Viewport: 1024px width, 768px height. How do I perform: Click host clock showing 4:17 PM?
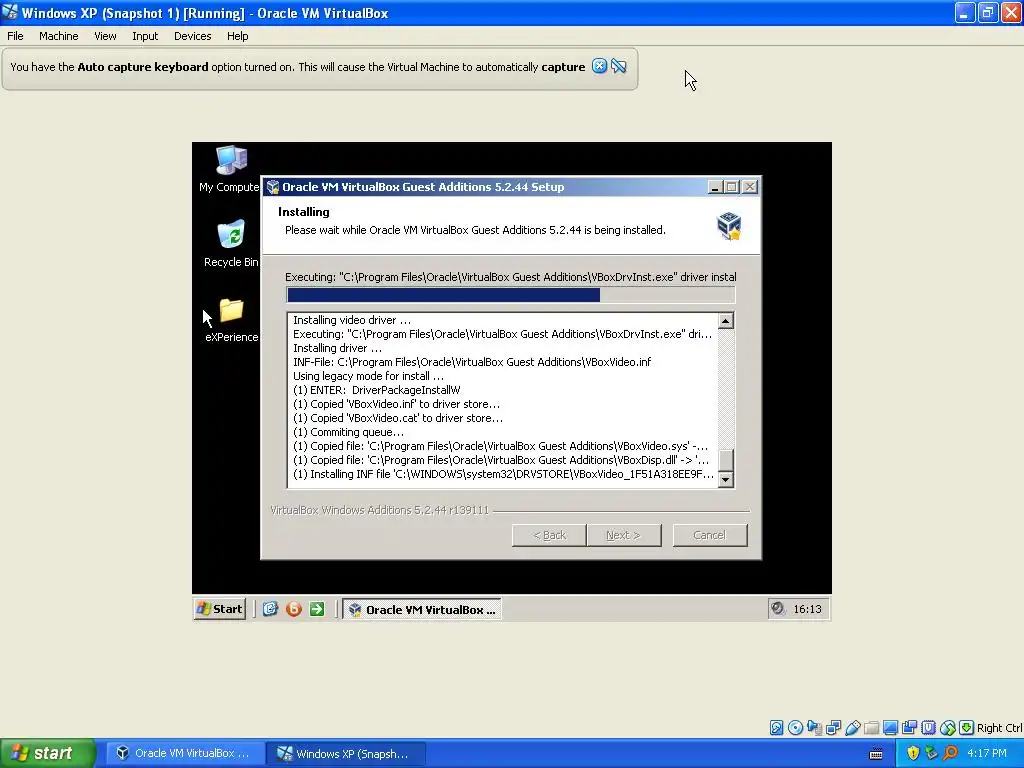[x=987, y=754]
